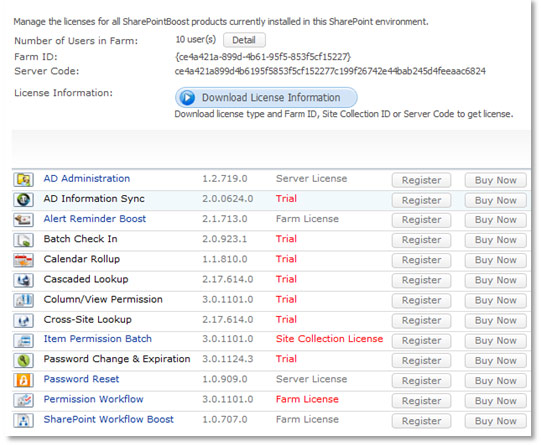Open the Password Reset product link
The width and height of the screenshot is (541, 445).
click(x=81, y=379)
